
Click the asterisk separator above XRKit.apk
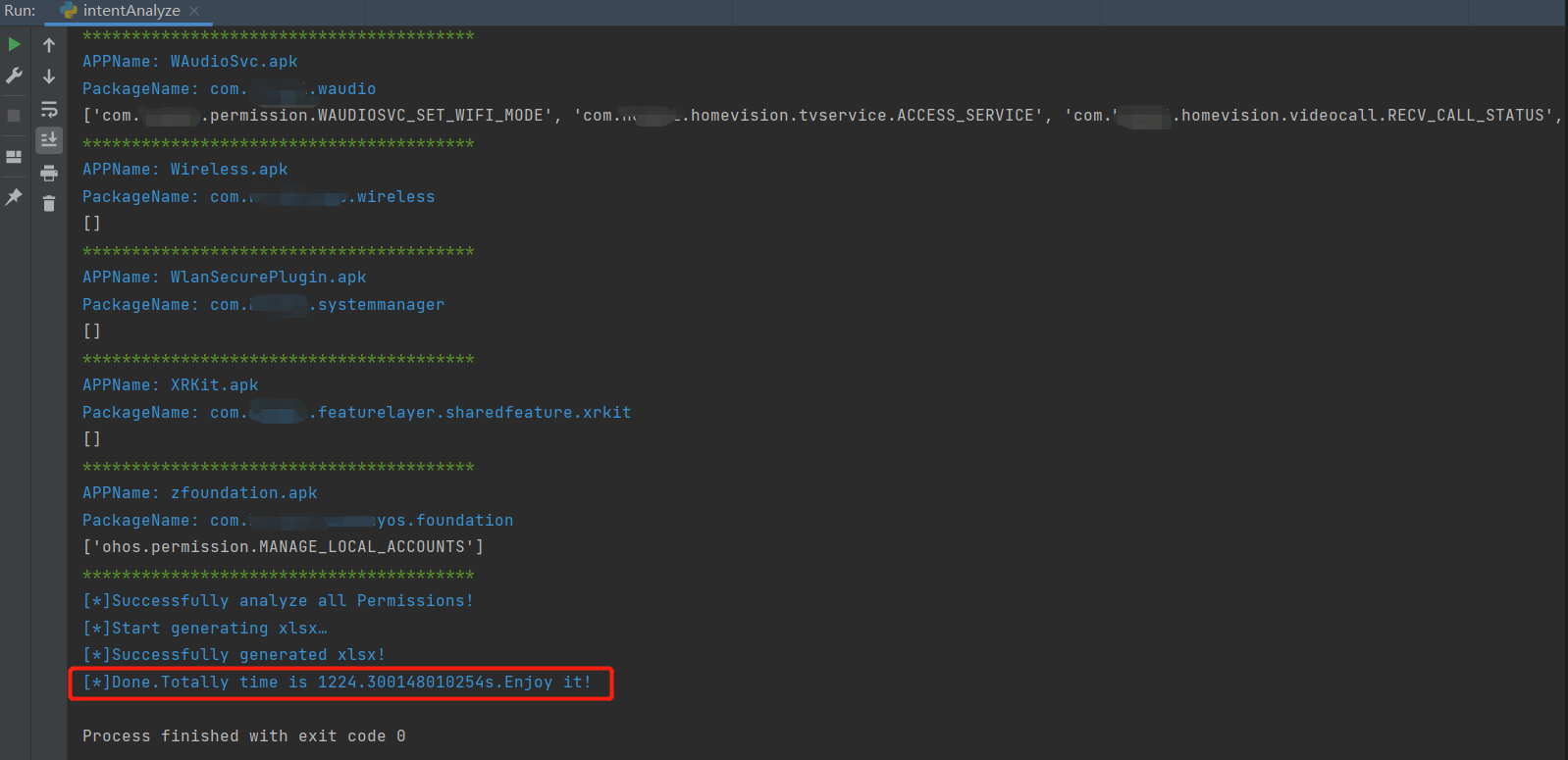pyautogui.click(x=279, y=360)
